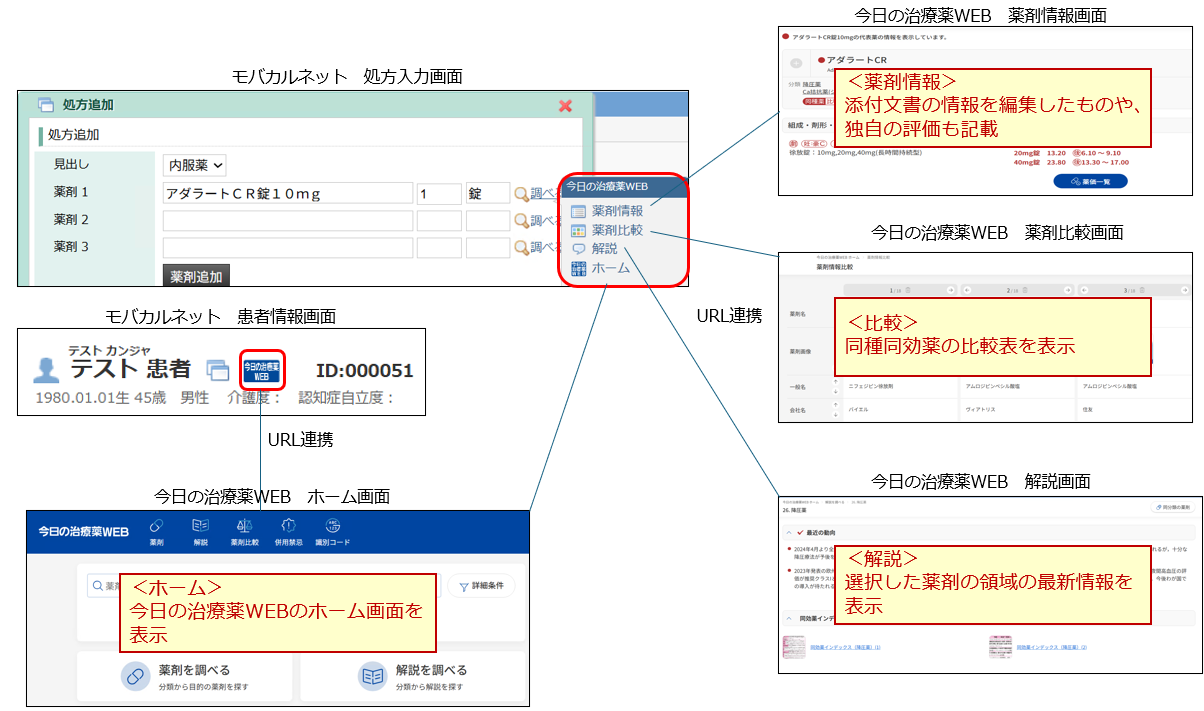This screenshot has height=711, width=1204.
Task: Click the 薬剤 2 quantity field
Action: point(439,221)
